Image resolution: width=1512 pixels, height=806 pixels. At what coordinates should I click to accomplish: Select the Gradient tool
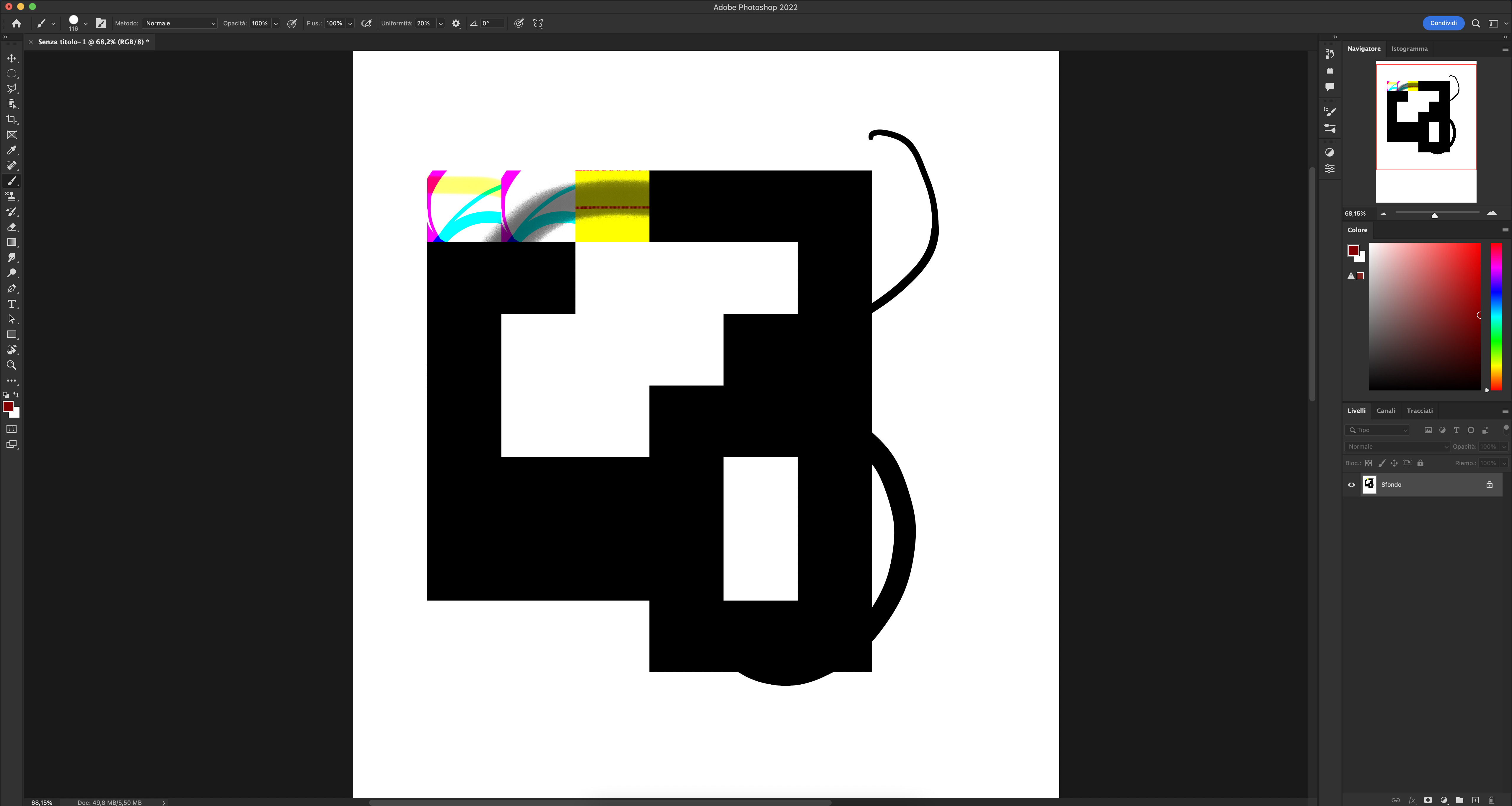(x=12, y=242)
